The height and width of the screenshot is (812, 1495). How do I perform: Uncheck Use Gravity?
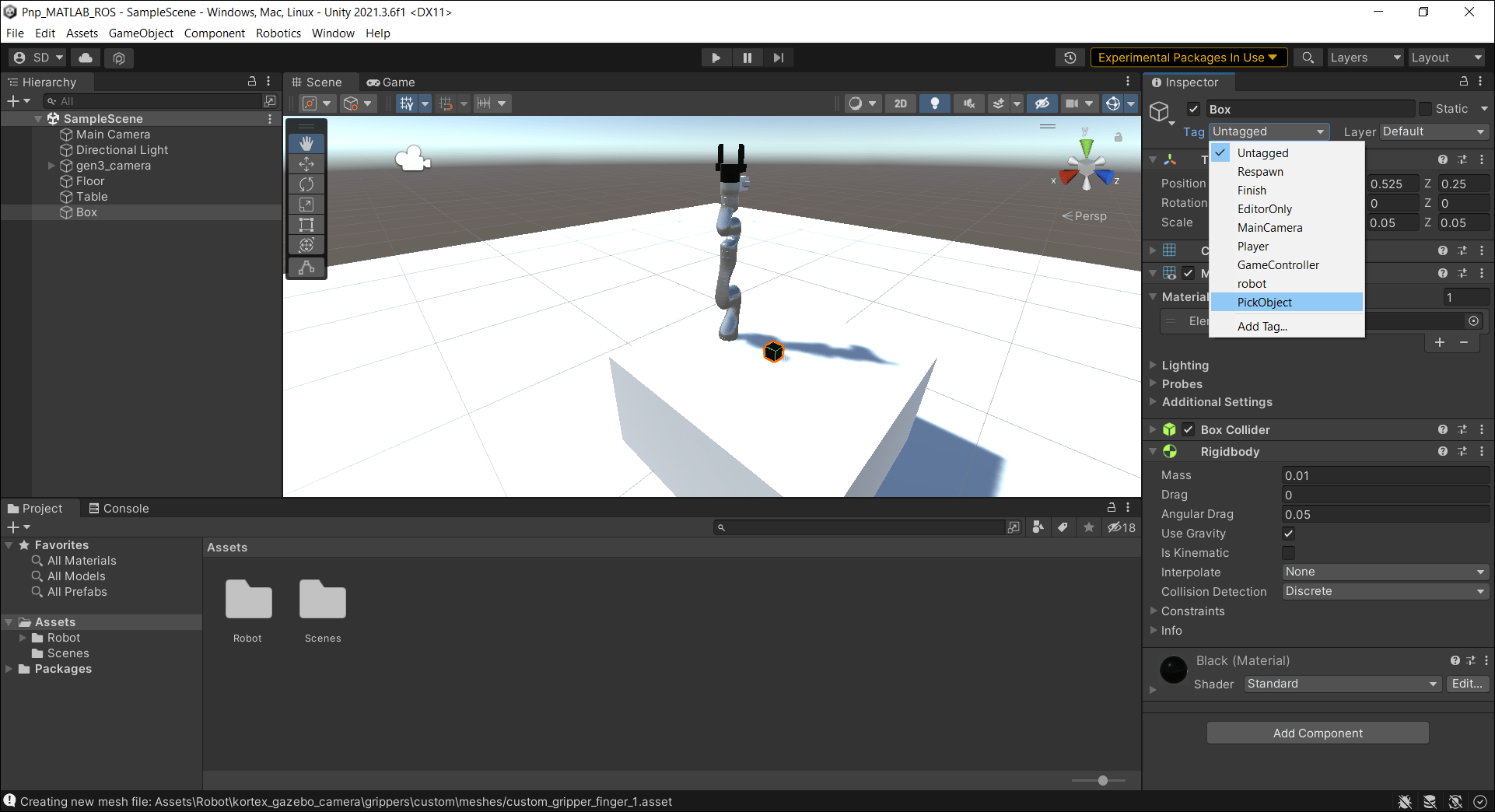pos(1288,534)
